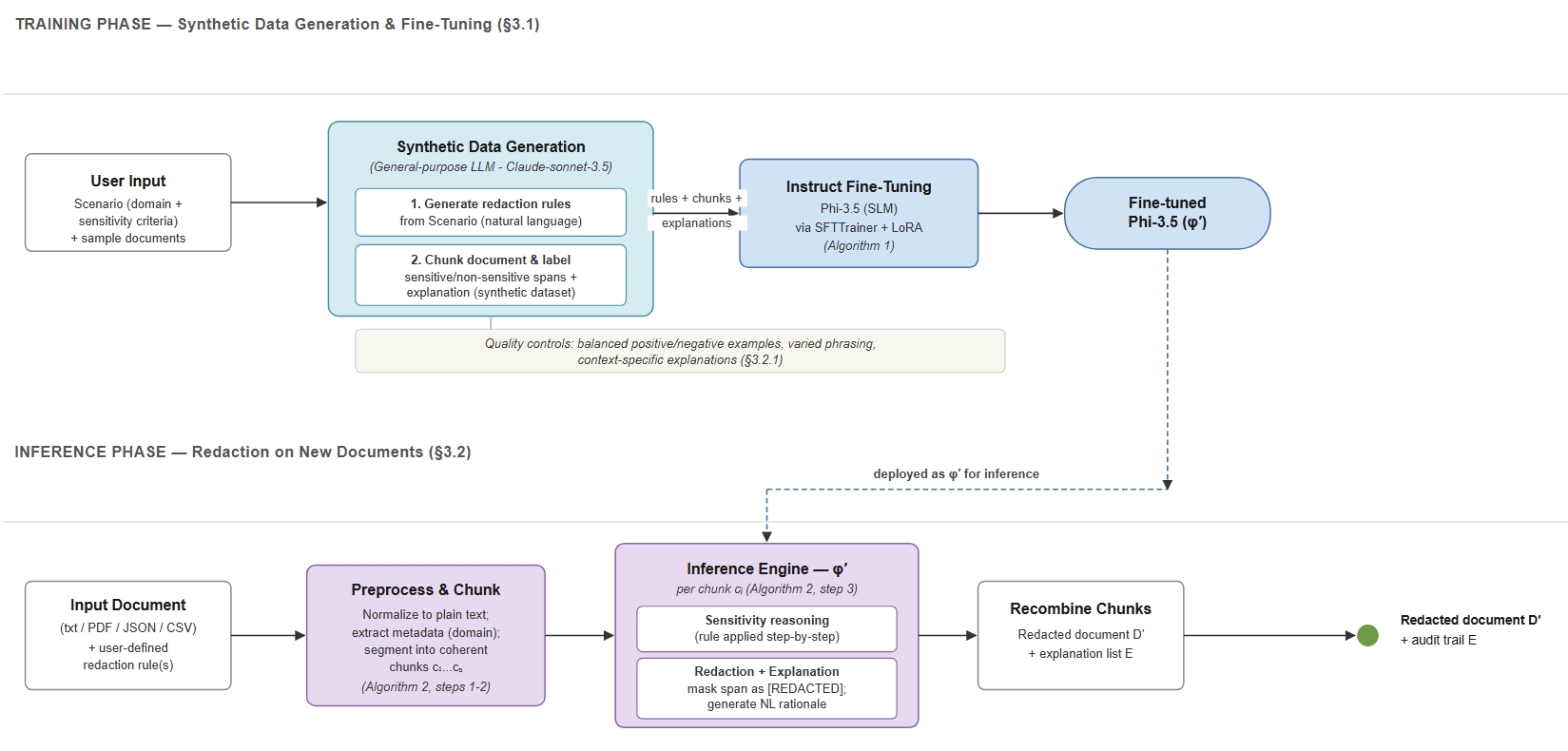Select the "(Algorithm 2, steps 1-2)" text
1568x751 pixels.
tap(426, 686)
